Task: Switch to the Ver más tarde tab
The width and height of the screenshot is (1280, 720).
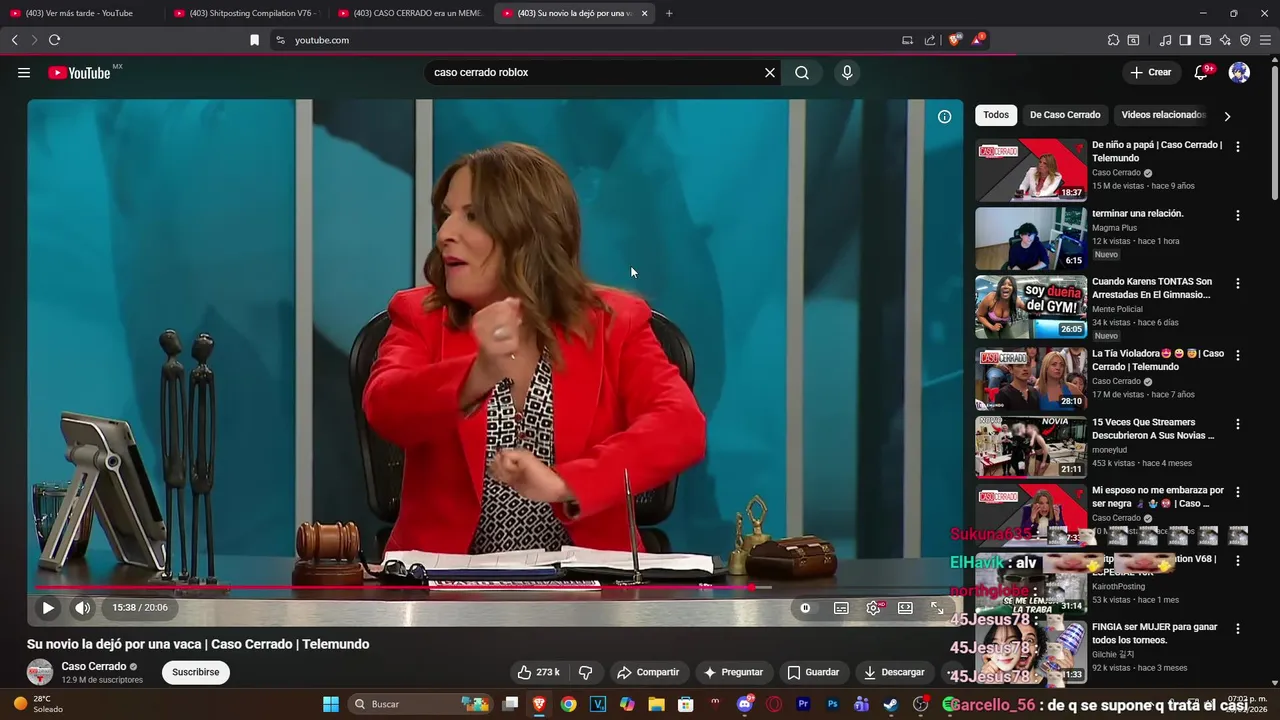Action: 79,13
